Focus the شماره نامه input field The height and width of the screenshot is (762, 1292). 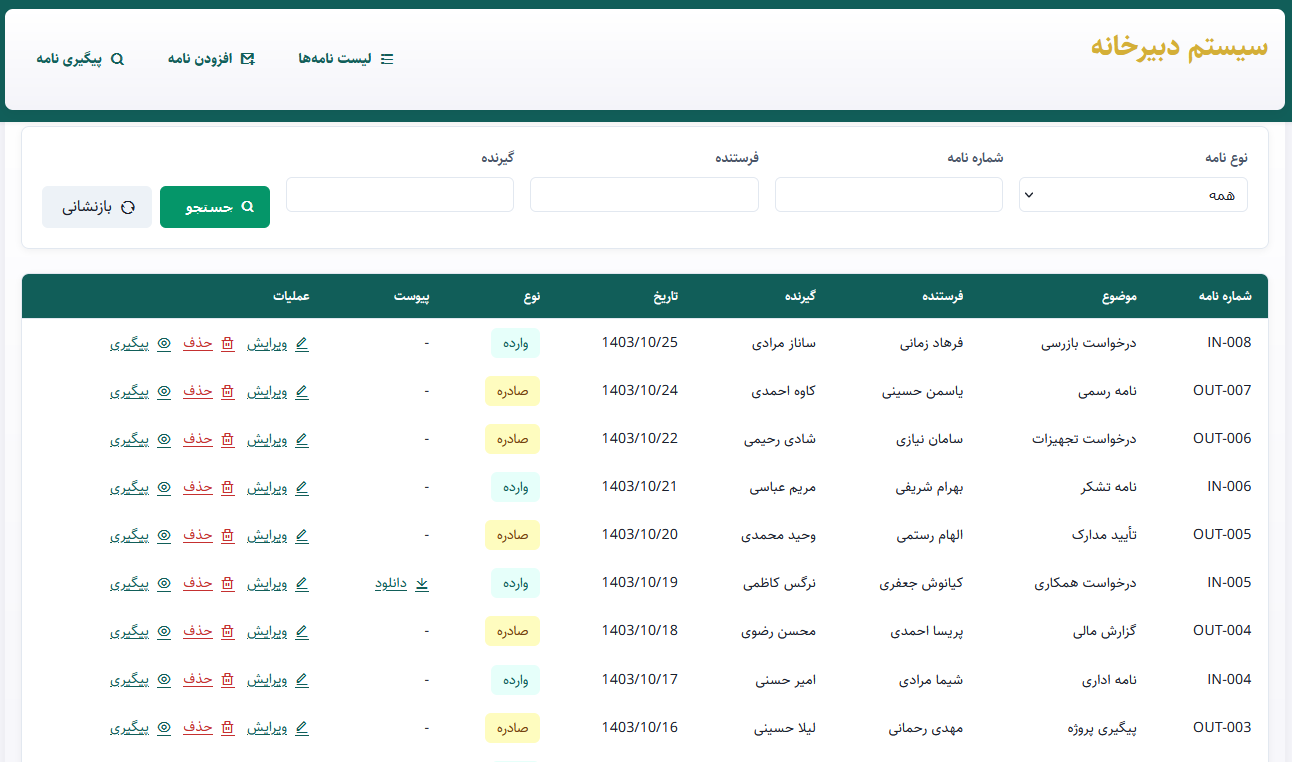coord(888,195)
